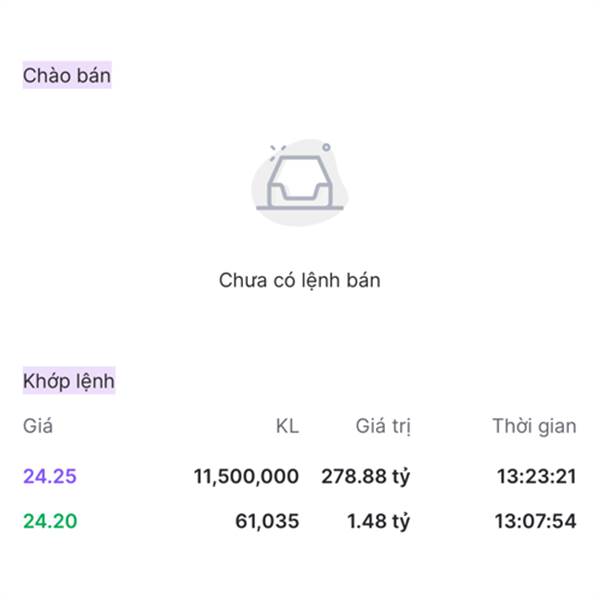Click the green 24.20 price
Image resolution: width=600 pixels, height=600 pixels.
coord(50,521)
